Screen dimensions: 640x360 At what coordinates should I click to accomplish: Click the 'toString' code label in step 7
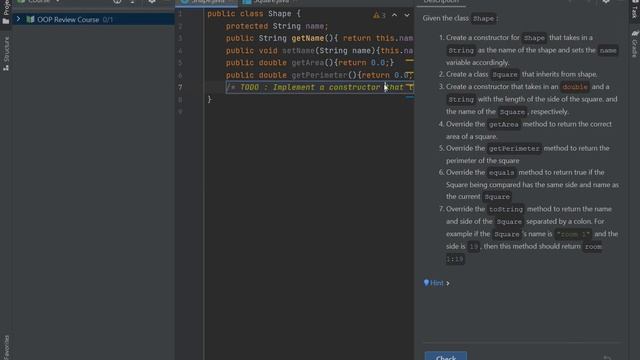coord(506,209)
